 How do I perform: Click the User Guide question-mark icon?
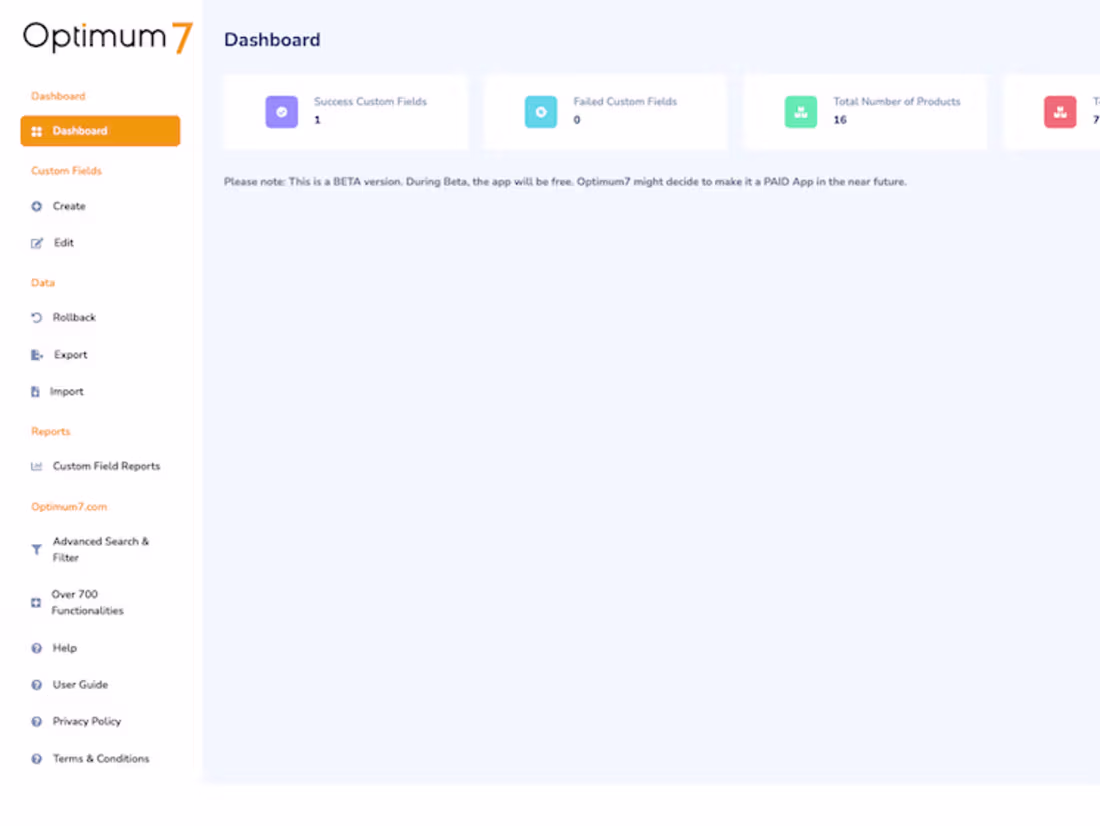pos(36,685)
